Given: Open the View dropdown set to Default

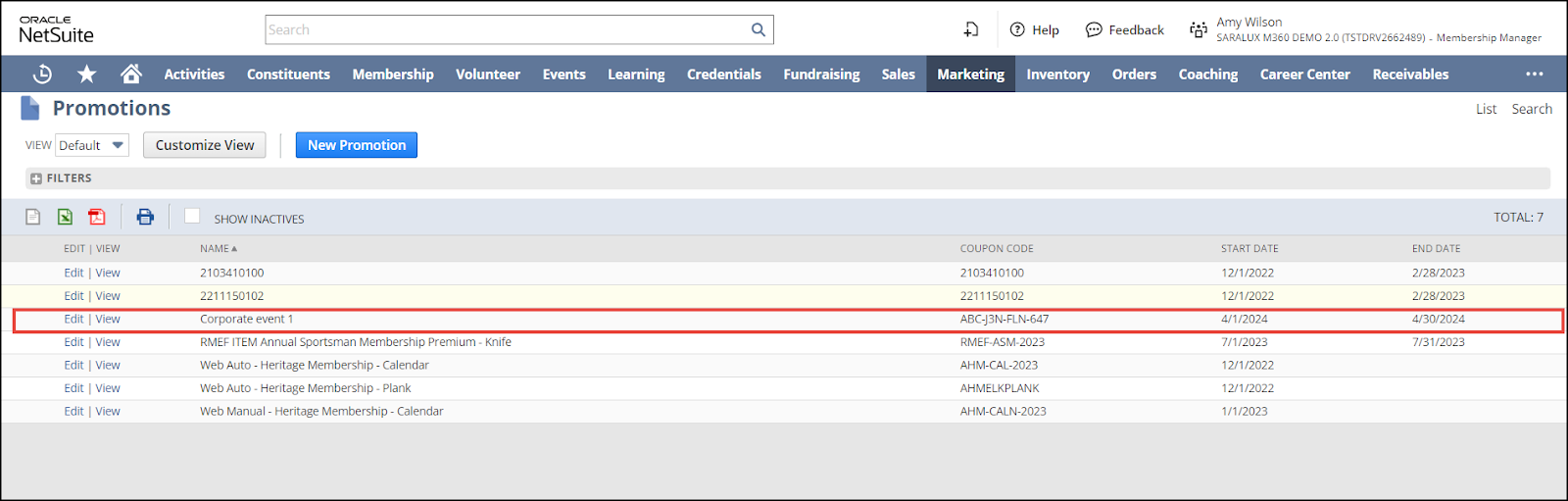Looking at the screenshot, I should coord(92,145).
